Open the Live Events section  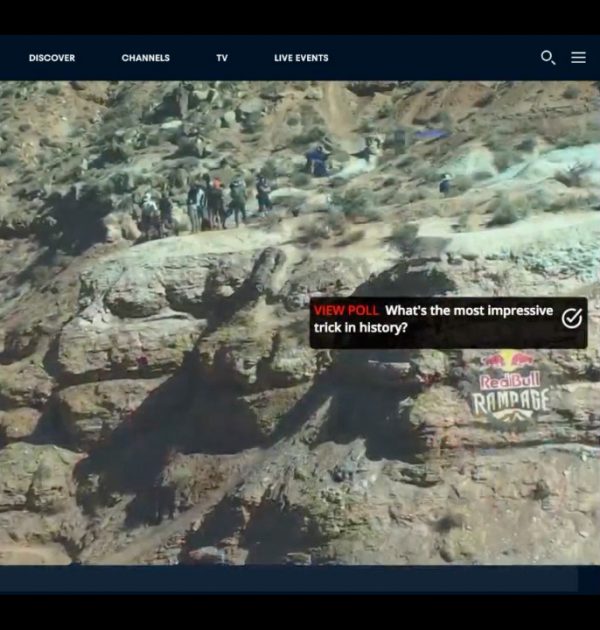pos(301,58)
